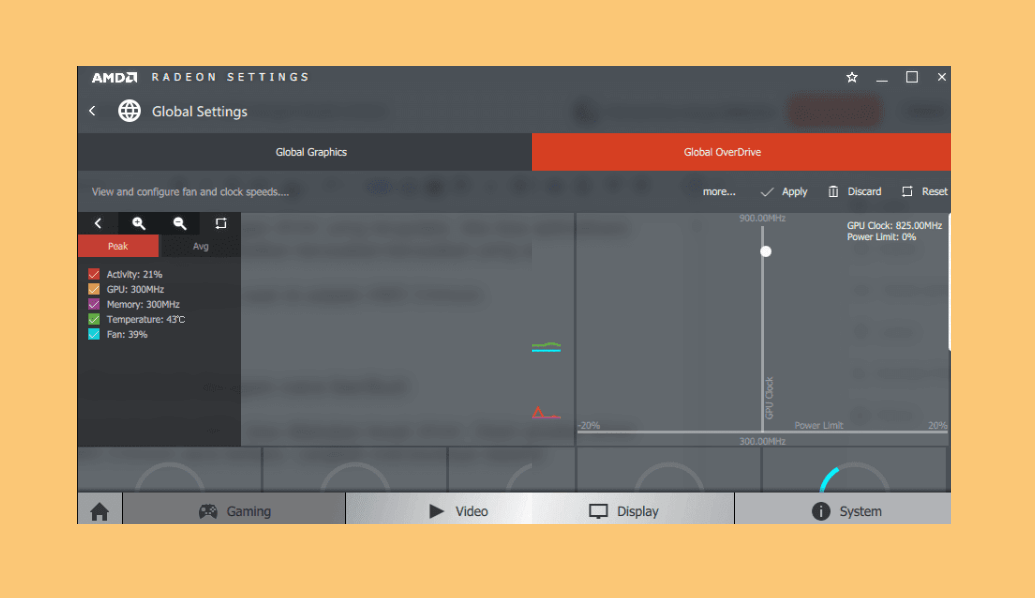Toggle the Memory 300MHz checkbox
The image size is (1035, 598).
(x=94, y=304)
